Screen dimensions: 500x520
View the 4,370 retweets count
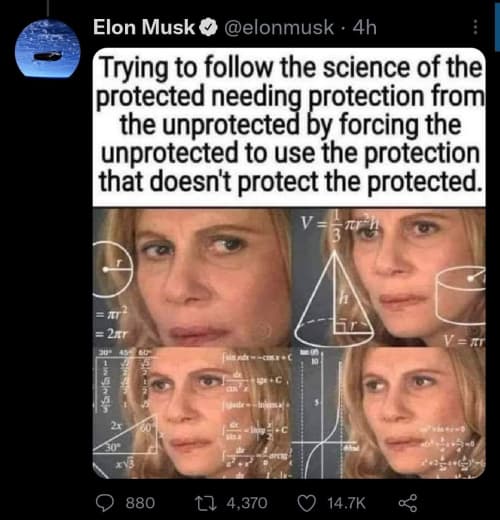(x=247, y=503)
